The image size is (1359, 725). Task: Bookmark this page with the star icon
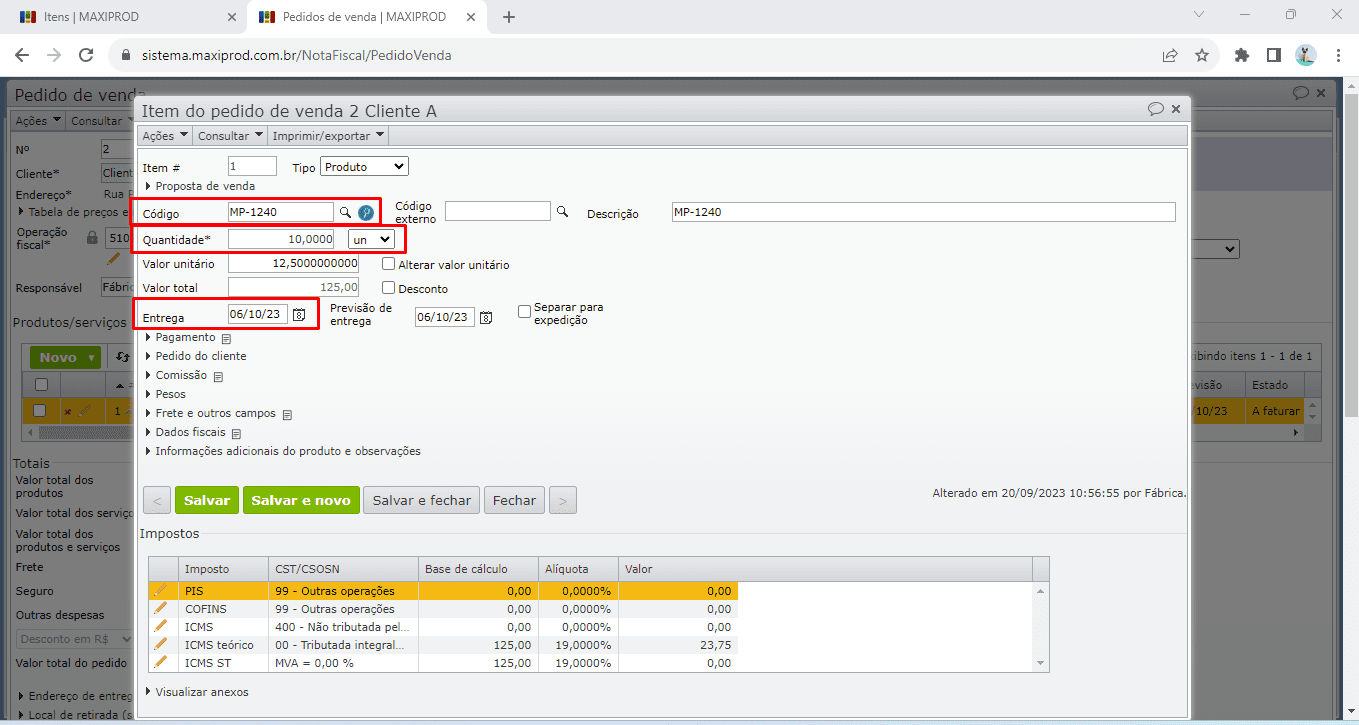1202,55
